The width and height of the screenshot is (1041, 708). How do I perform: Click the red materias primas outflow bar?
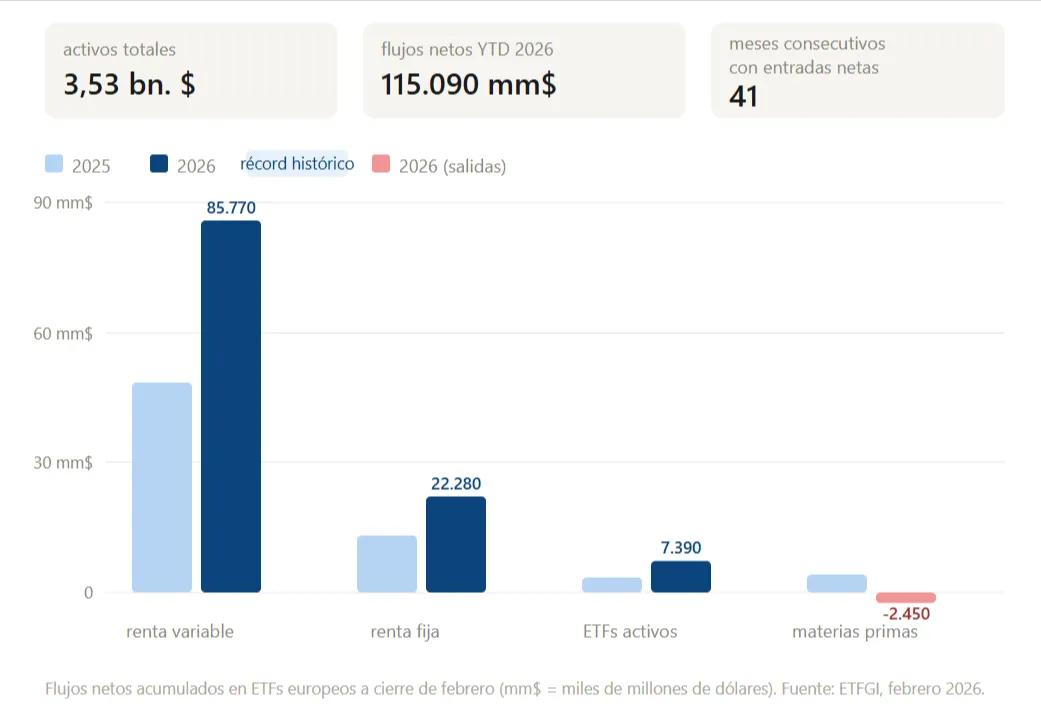(x=906, y=597)
